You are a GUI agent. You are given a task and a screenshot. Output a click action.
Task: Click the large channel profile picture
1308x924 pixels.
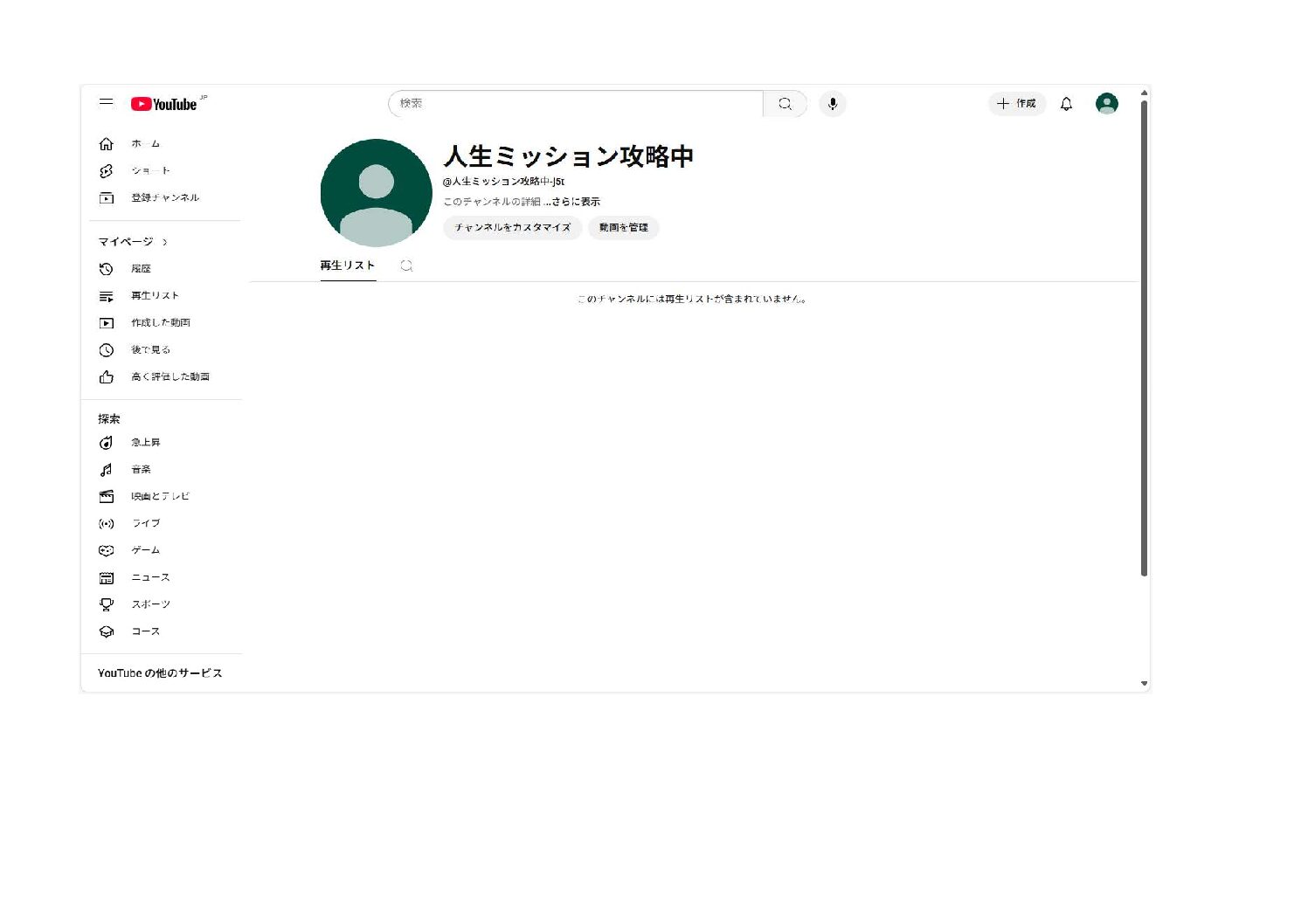pos(376,194)
